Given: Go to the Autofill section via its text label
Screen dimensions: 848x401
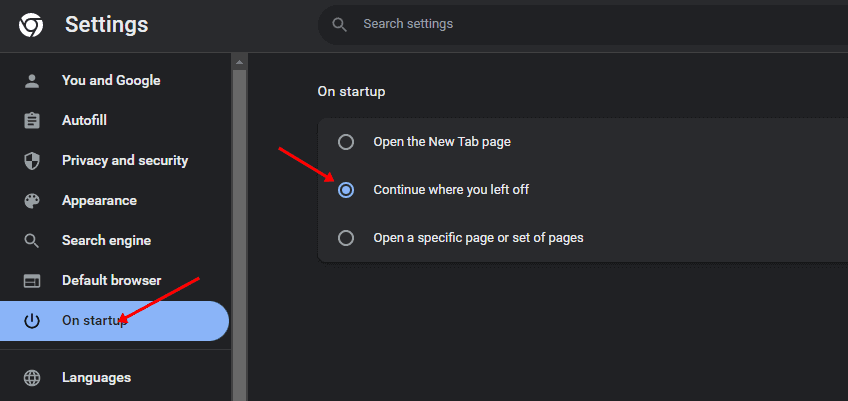Looking at the screenshot, I should 84,121.
